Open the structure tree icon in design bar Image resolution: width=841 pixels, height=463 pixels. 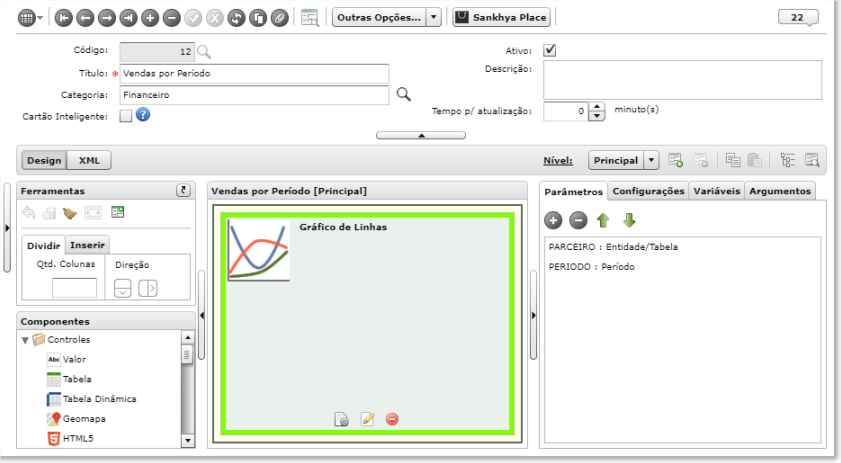[787, 160]
